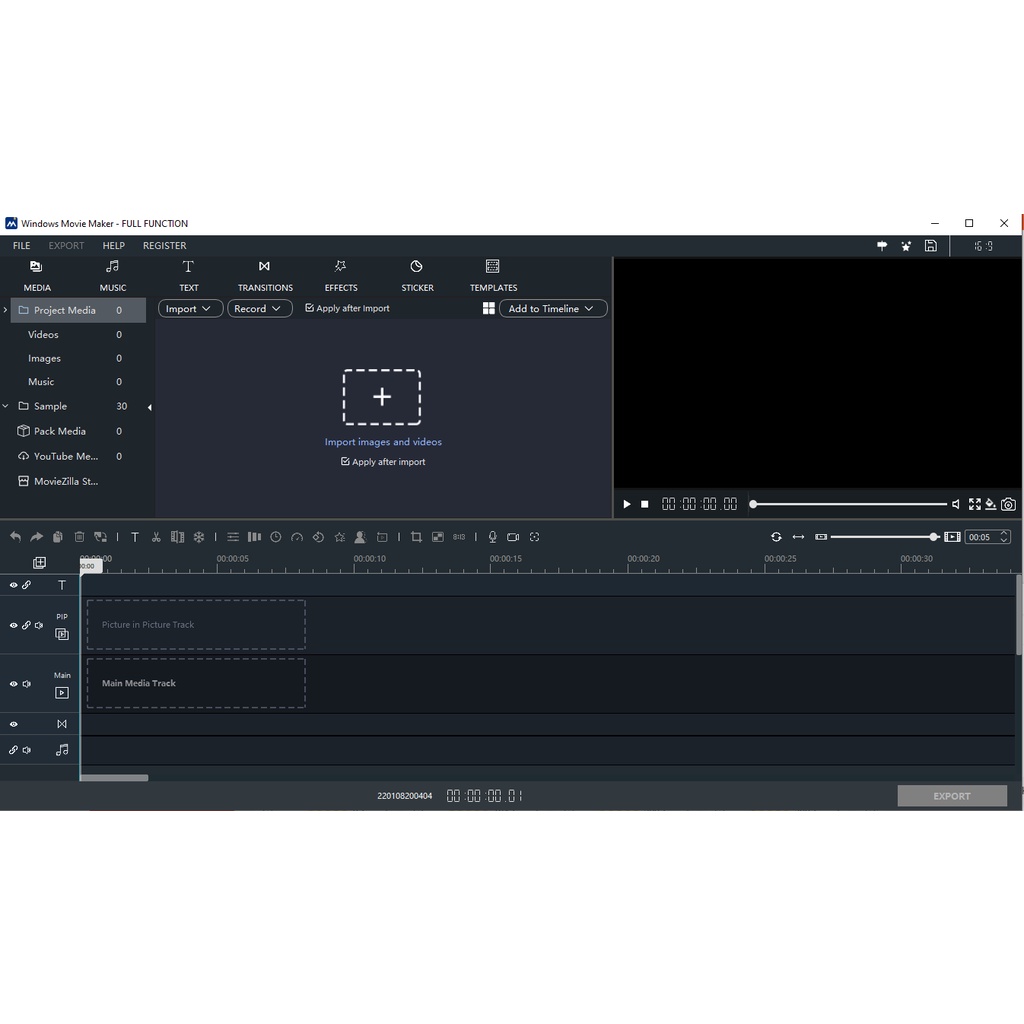Click the timeline zoom slider handle
The width and height of the screenshot is (1024, 1024).
pyautogui.click(x=934, y=537)
